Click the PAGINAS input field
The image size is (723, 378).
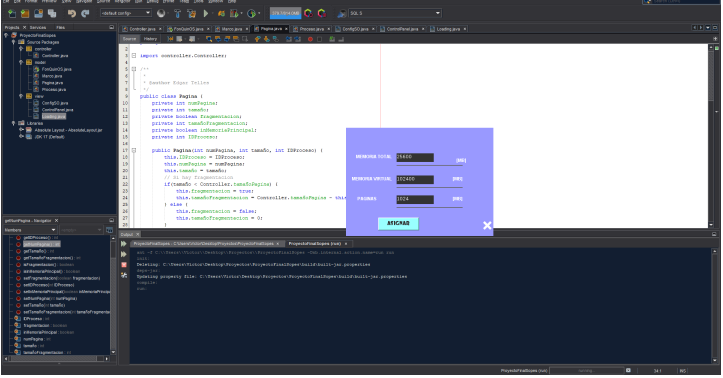click(x=415, y=200)
